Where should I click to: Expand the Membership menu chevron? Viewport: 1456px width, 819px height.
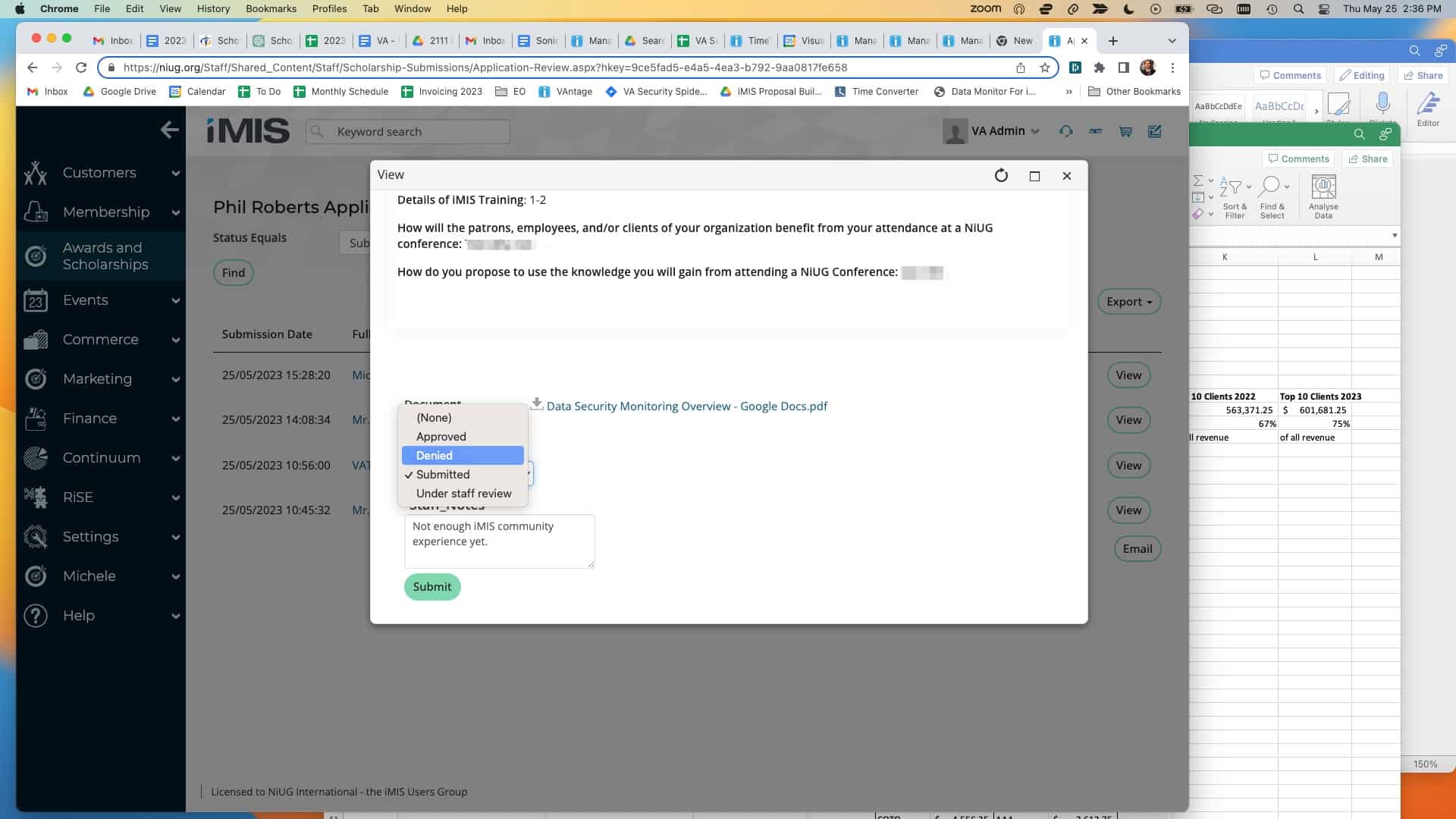[176, 213]
